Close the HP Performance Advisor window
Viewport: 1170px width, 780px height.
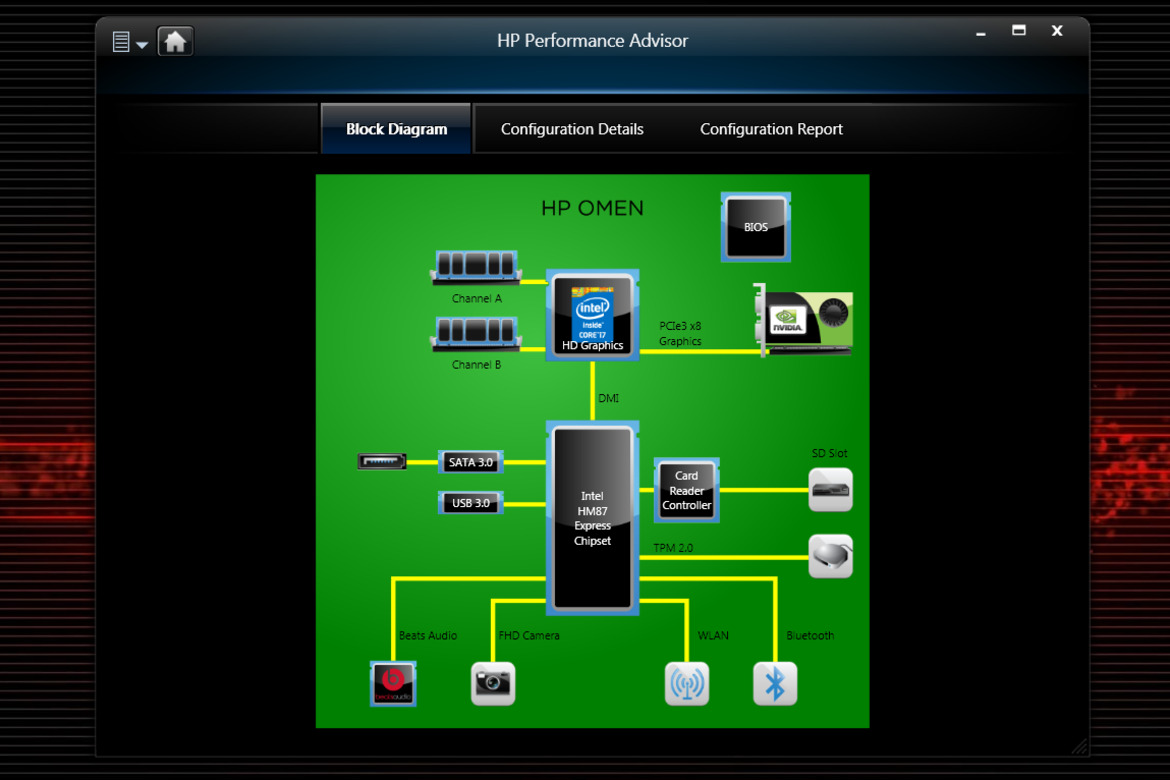1057,31
